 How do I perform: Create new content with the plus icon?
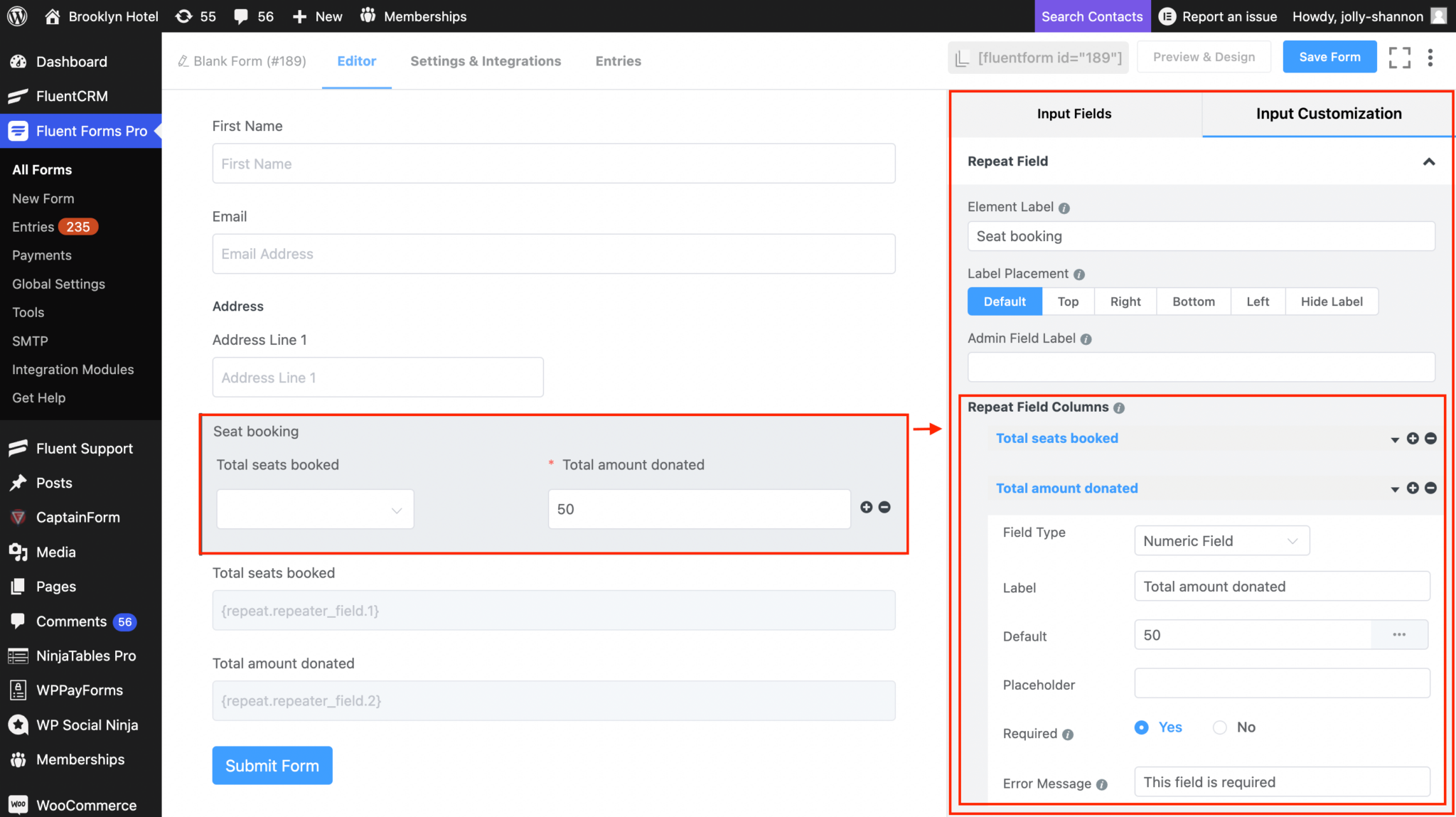tap(299, 16)
